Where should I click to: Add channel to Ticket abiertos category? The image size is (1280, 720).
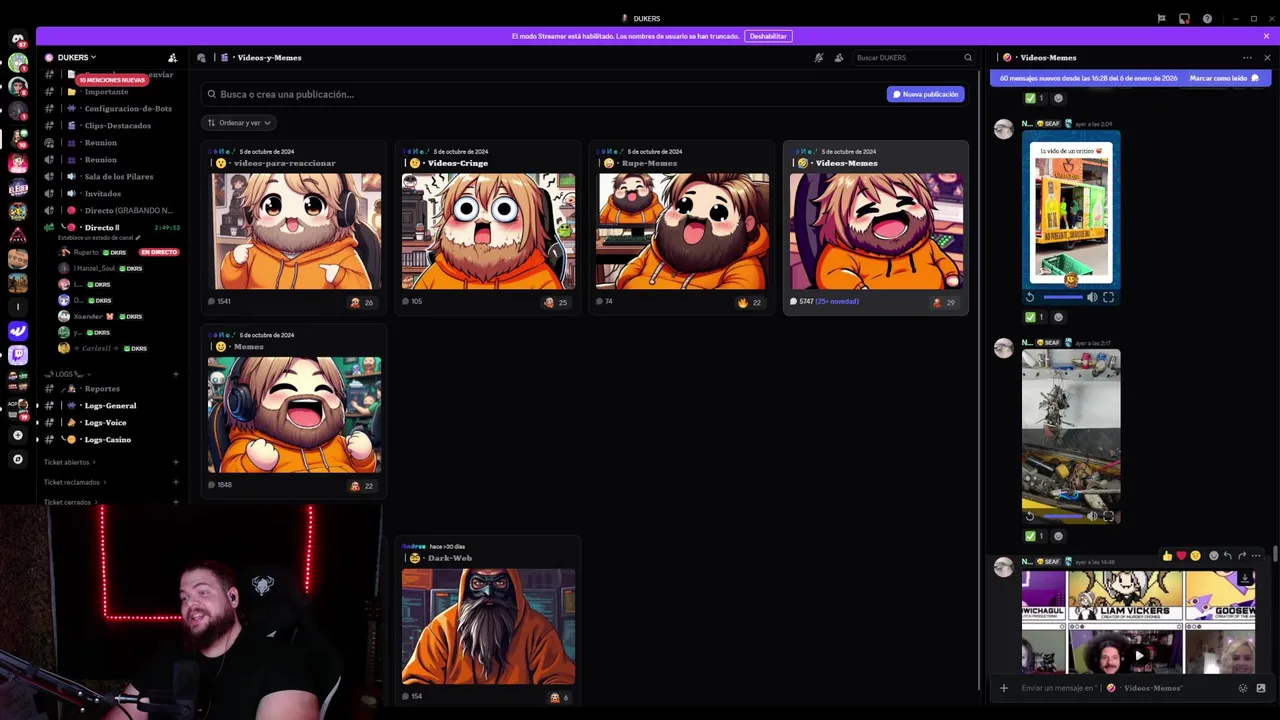(176, 462)
